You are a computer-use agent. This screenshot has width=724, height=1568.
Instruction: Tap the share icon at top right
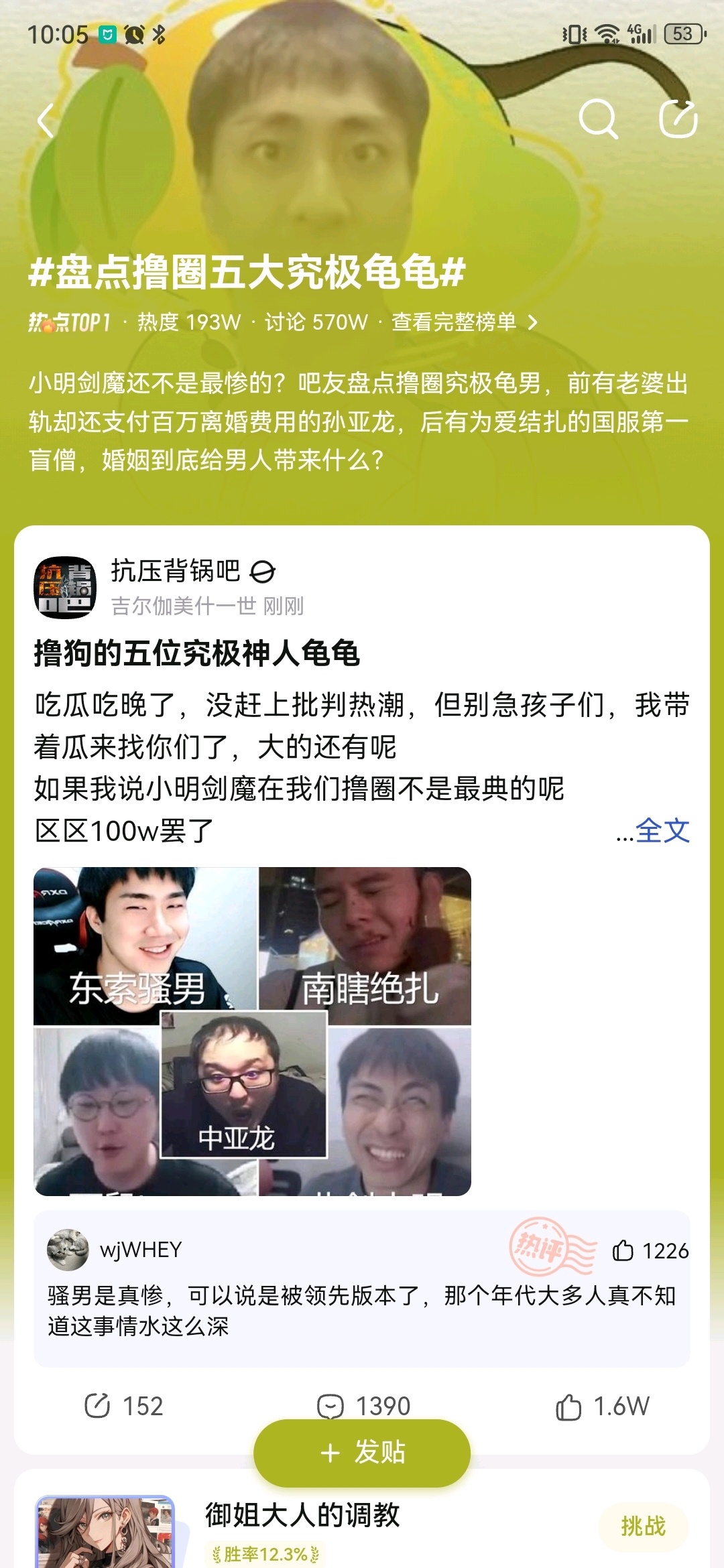(x=678, y=119)
